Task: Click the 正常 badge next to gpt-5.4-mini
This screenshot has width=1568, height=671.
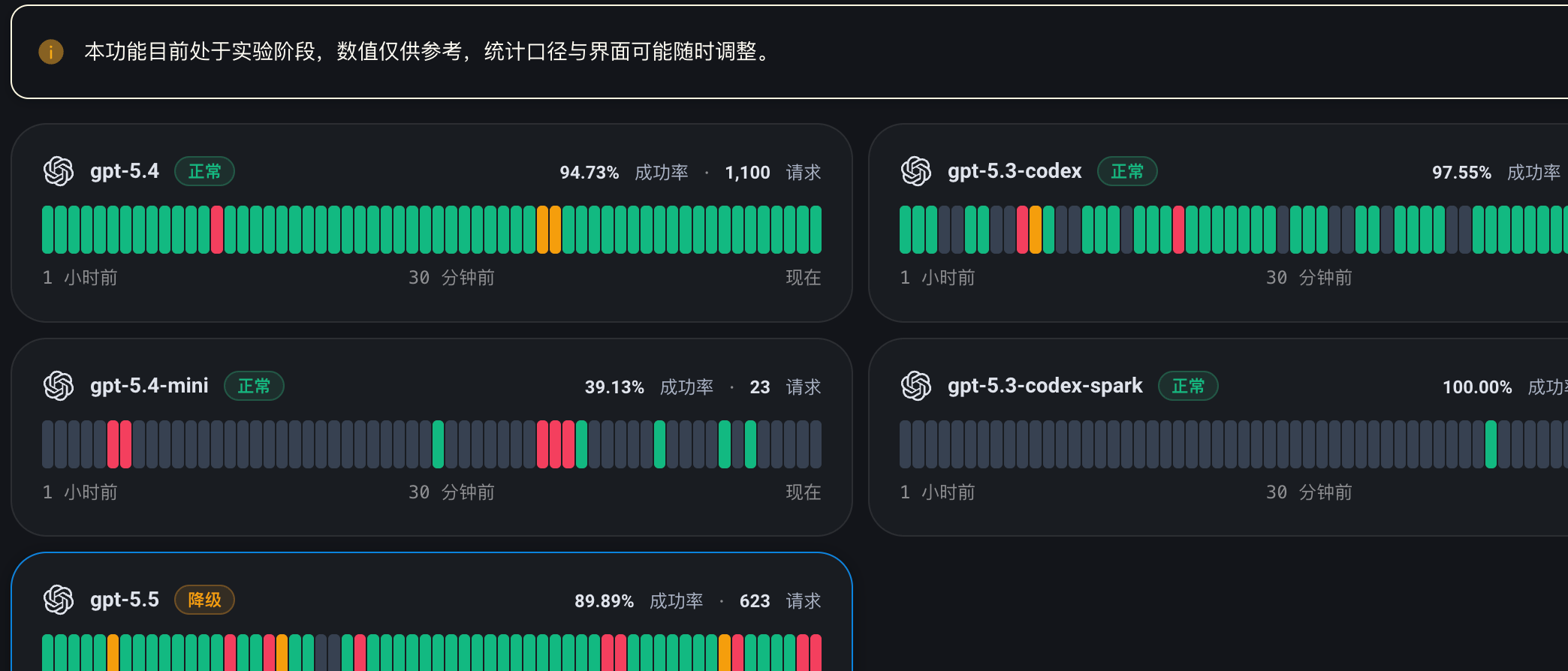Action: pyautogui.click(x=254, y=386)
